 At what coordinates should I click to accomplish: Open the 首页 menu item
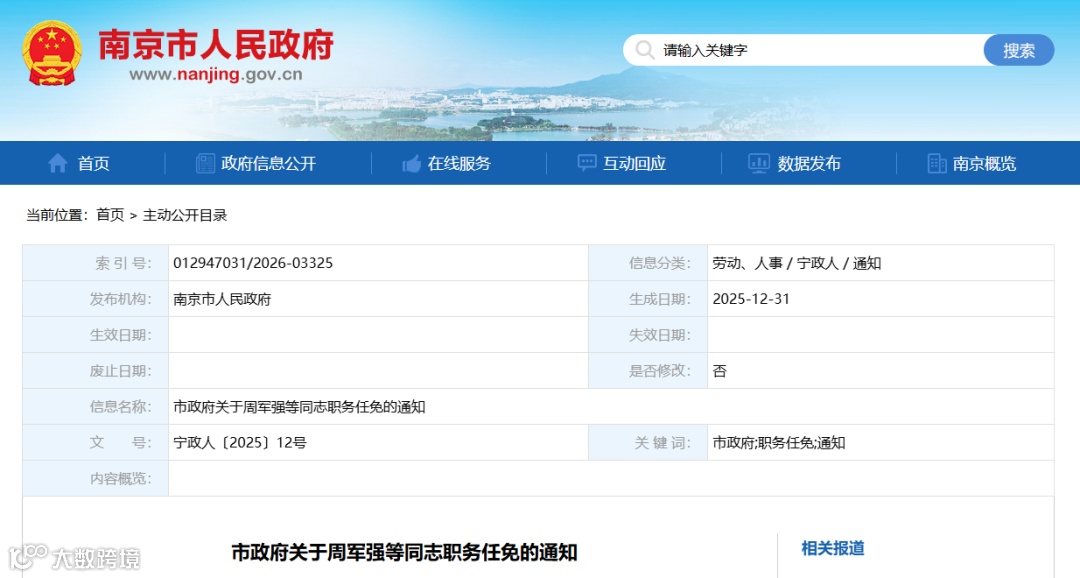(92, 163)
